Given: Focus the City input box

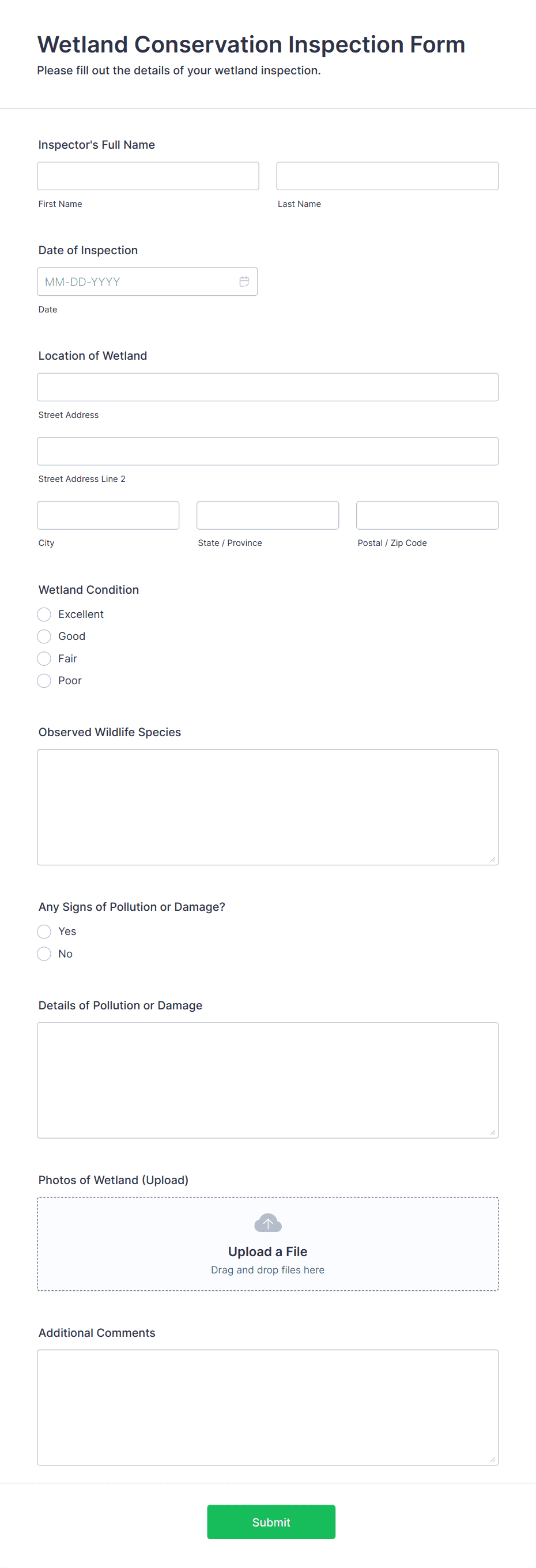Looking at the screenshot, I should click(x=108, y=515).
